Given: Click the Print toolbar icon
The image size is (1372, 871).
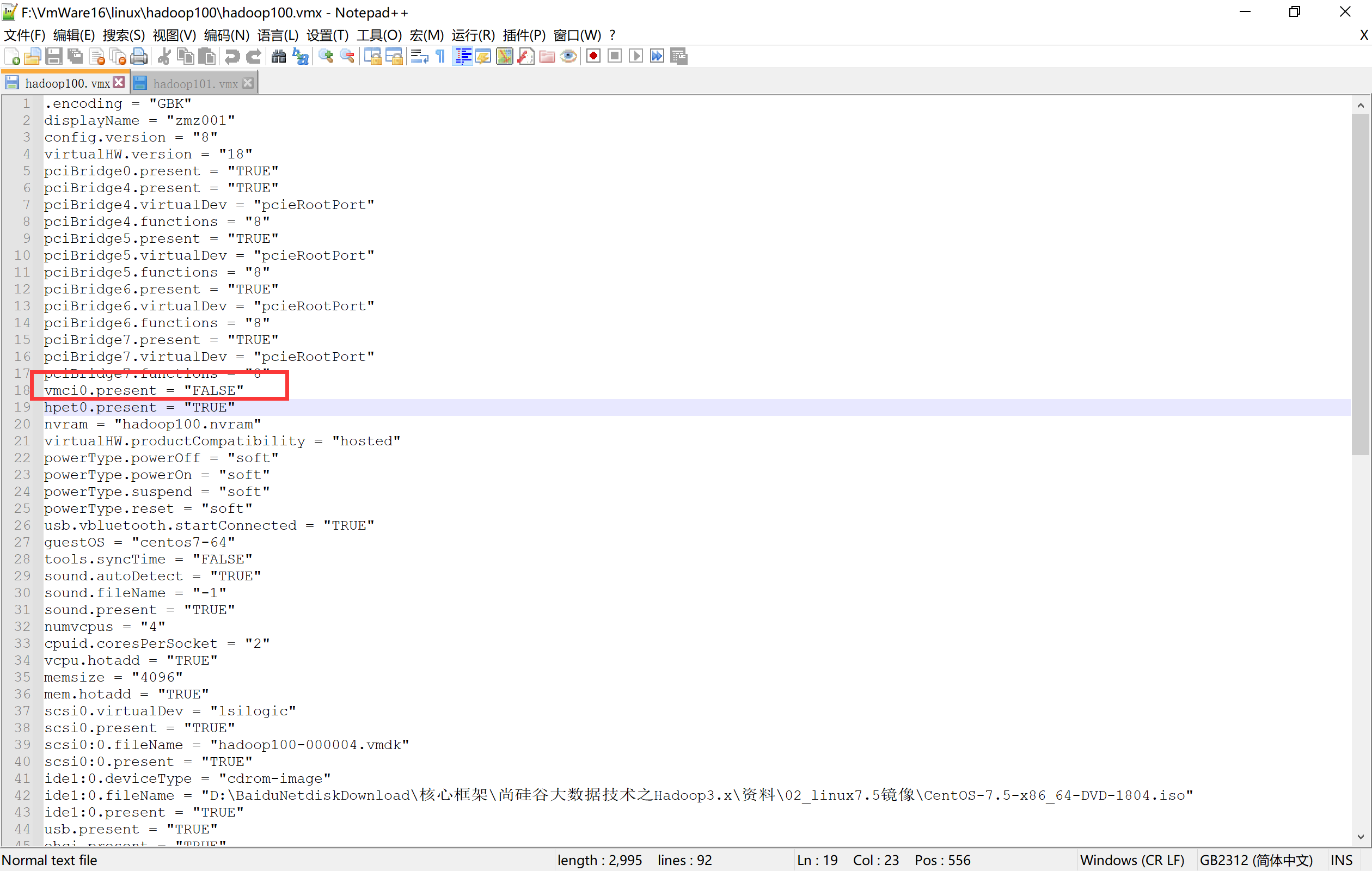Looking at the screenshot, I should [139, 57].
